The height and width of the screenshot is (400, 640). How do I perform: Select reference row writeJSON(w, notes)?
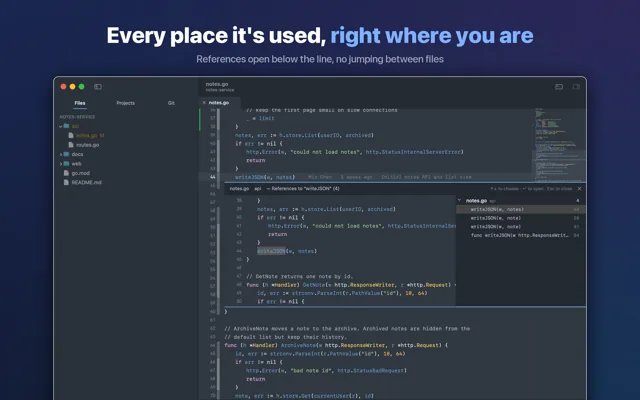coord(521,209)
